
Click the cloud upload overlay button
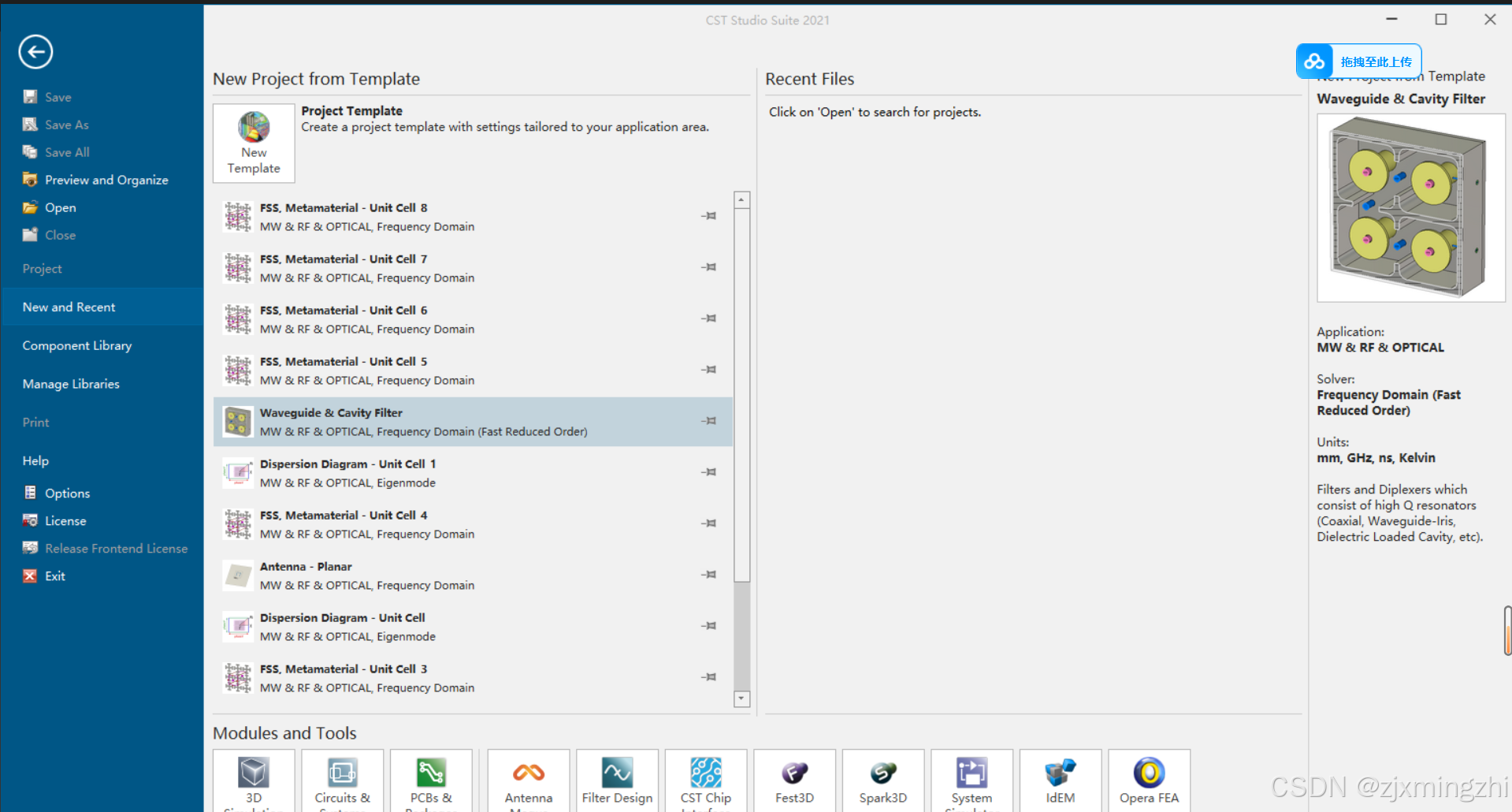(1358, 61)
